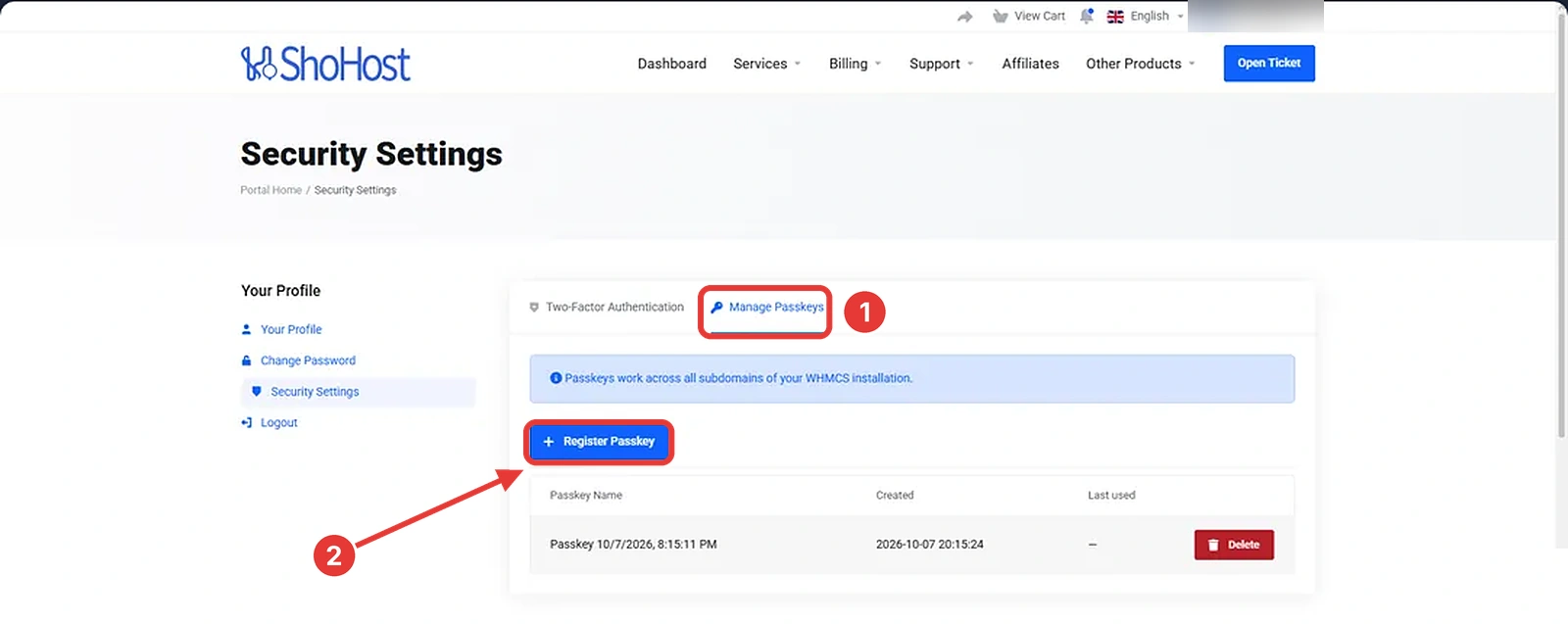The image size is (1568, 624).
Task: Click passkey name 'Passkey 10/7/2026, 8:15:11 PM'
Action: [x=633, y=545]
